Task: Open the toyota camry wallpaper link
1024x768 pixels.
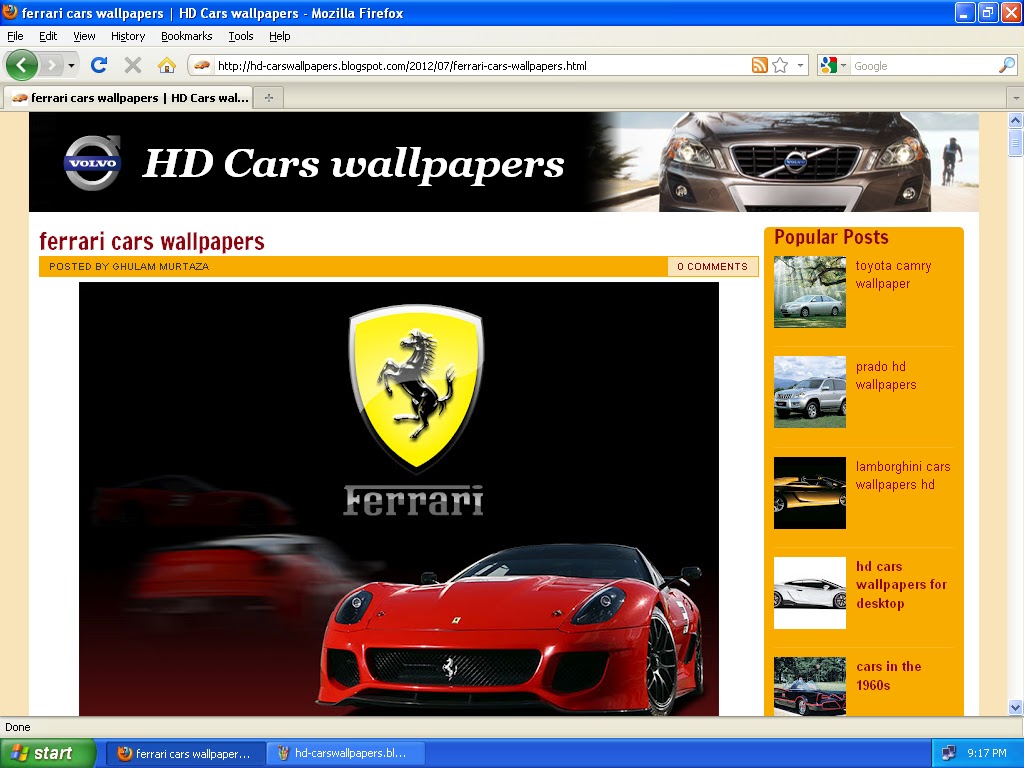Action: click(893, 274)
